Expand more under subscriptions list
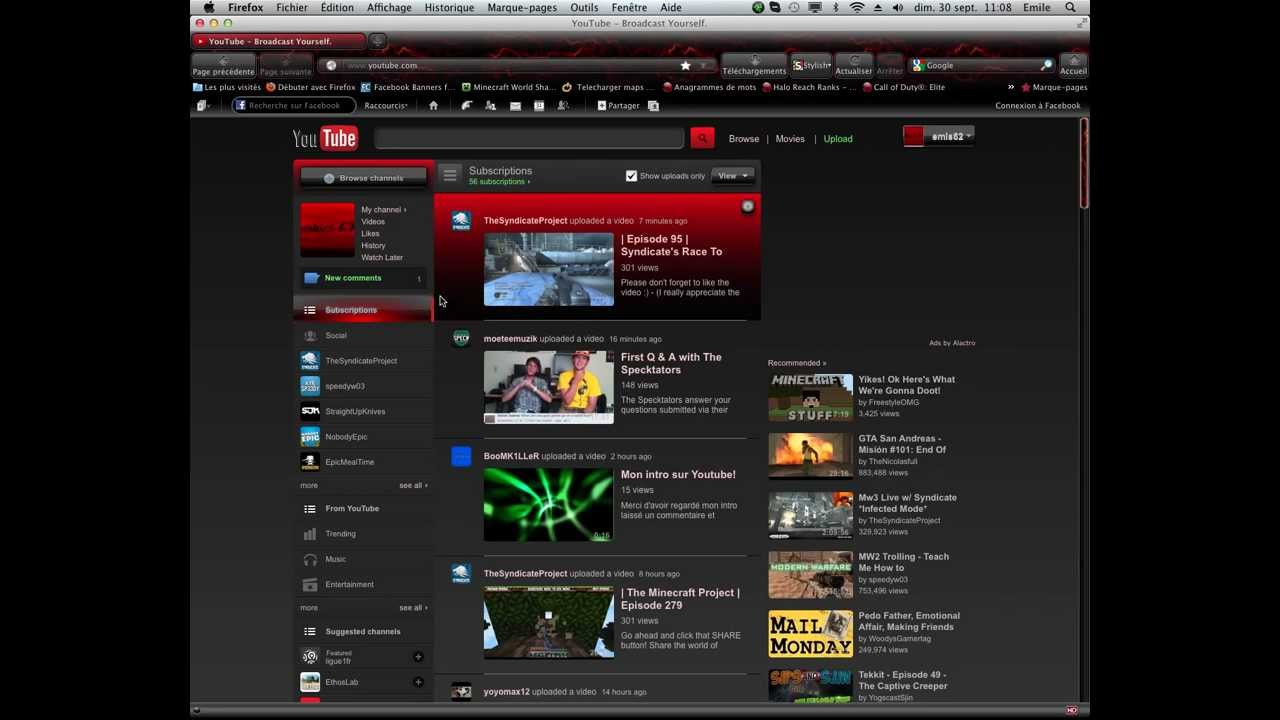 pyautogui.click(x=309, y=486)
